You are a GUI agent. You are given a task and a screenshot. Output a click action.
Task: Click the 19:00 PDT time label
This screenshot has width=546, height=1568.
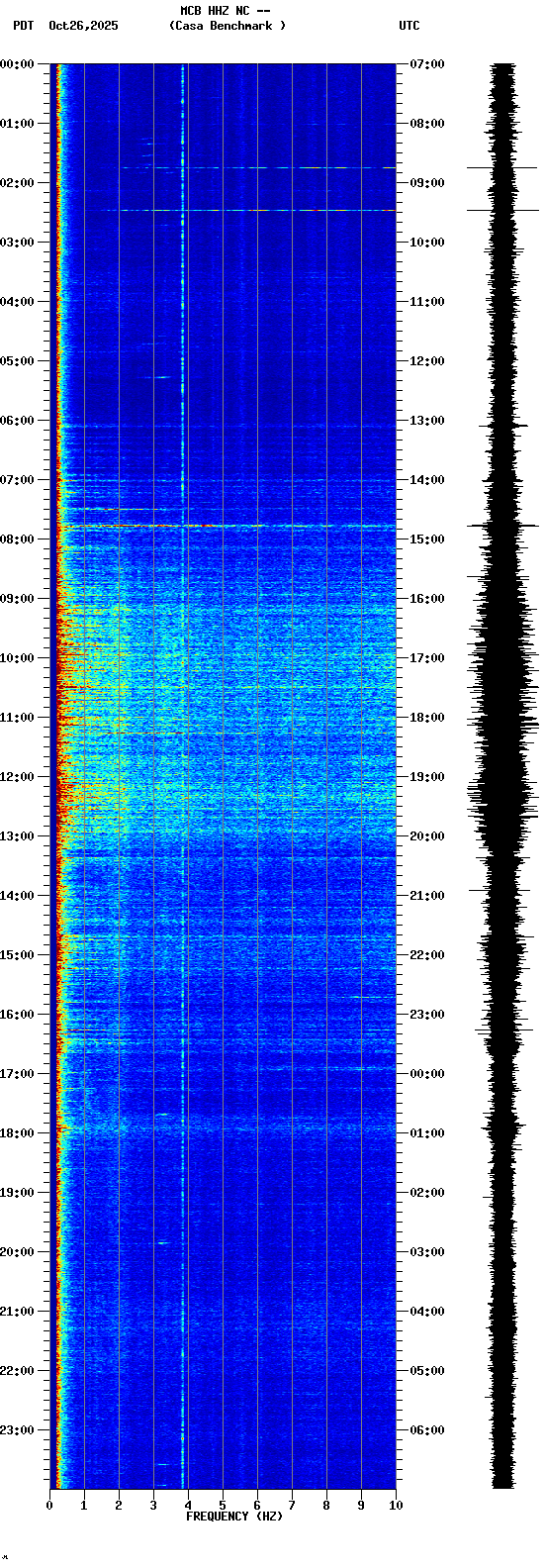pos(17,1193)
